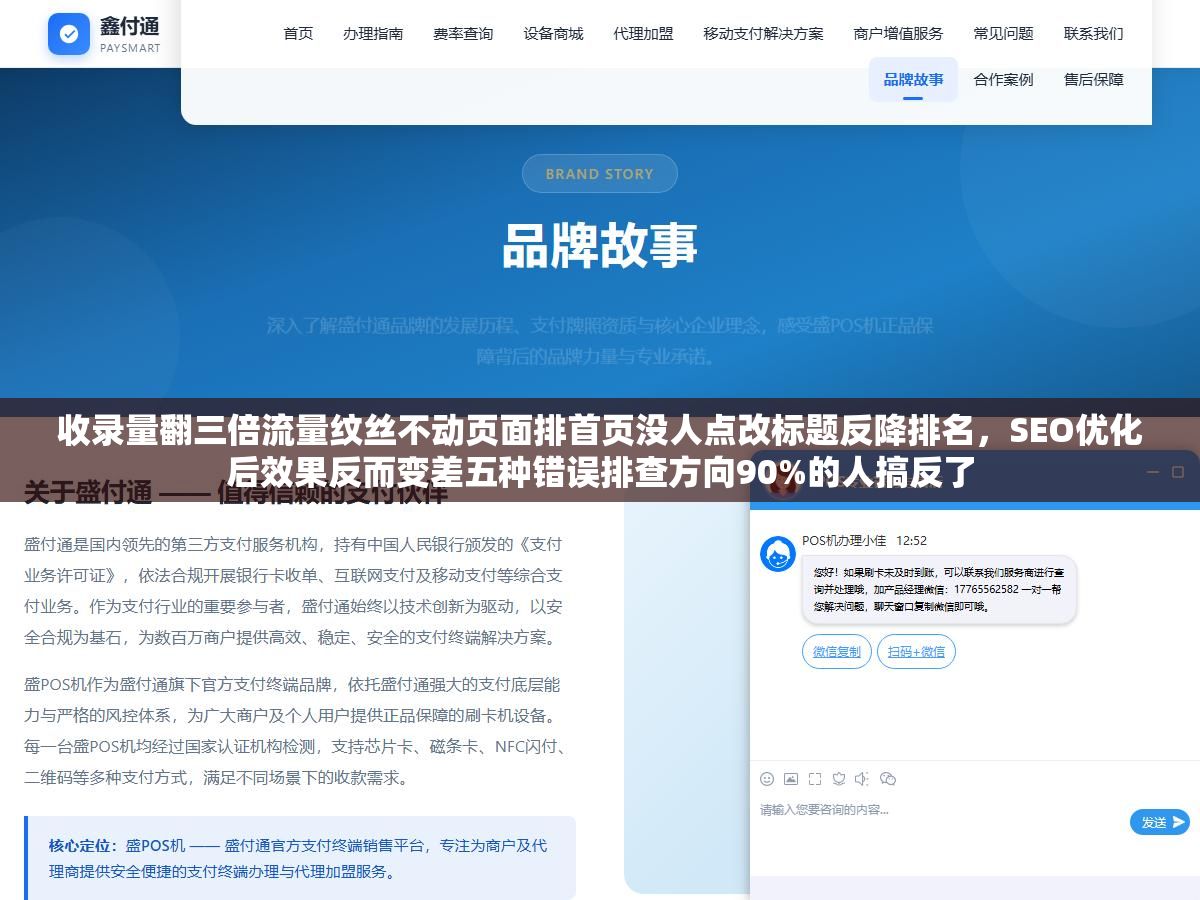The height and width of the screenshot is (900, 1200).
Task: Click the overlay headline about SEO优化
Action: tap(600, 451)
